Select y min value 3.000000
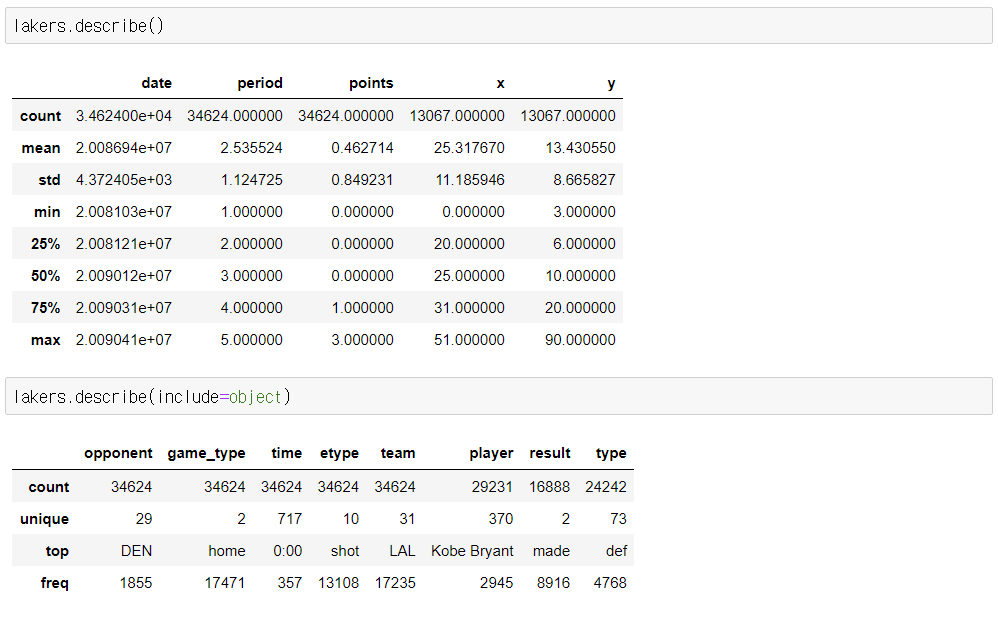Screen dimensions: 998x617 pos(584,211)
